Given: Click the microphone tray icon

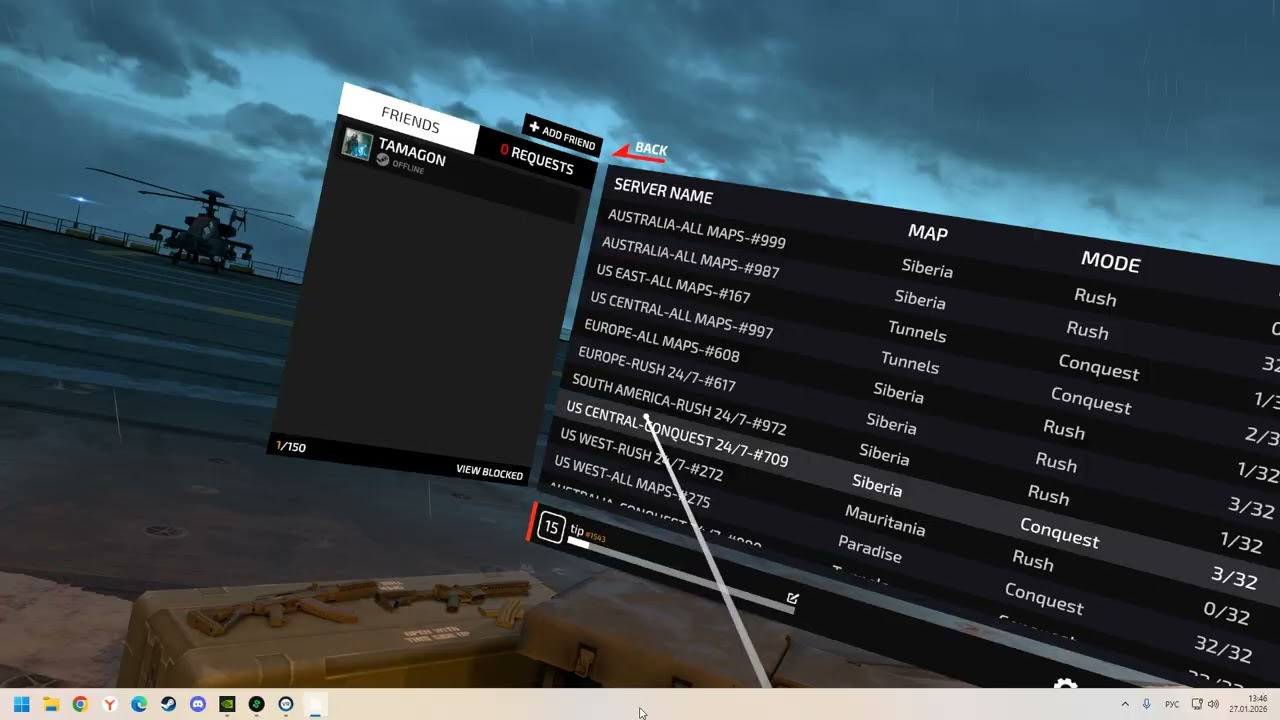Looking at the screenshot, I should click(x=1147, y=704).
